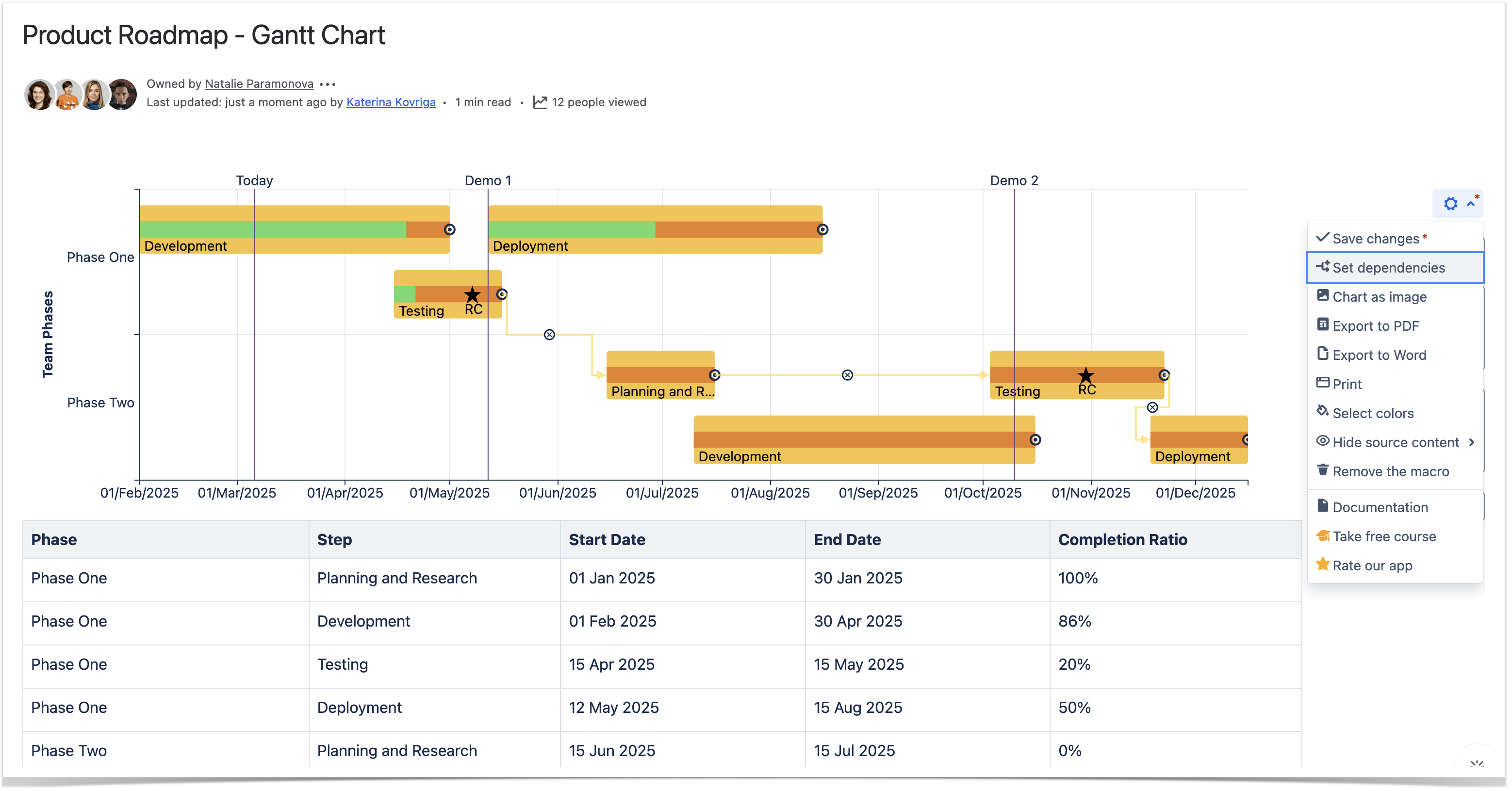Collapse the macro menu chevron
Screen dimensions: 1512x791
click(1471, 204)
